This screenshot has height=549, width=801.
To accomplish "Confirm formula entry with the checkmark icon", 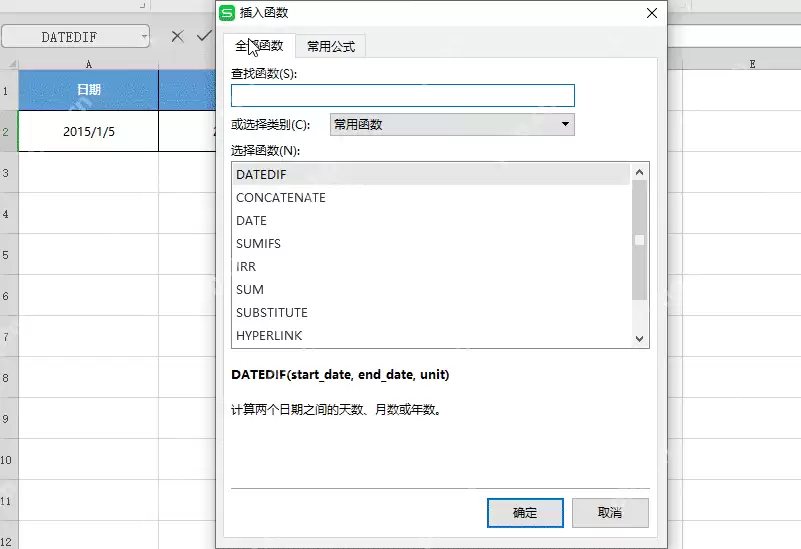I will [204, 36].
